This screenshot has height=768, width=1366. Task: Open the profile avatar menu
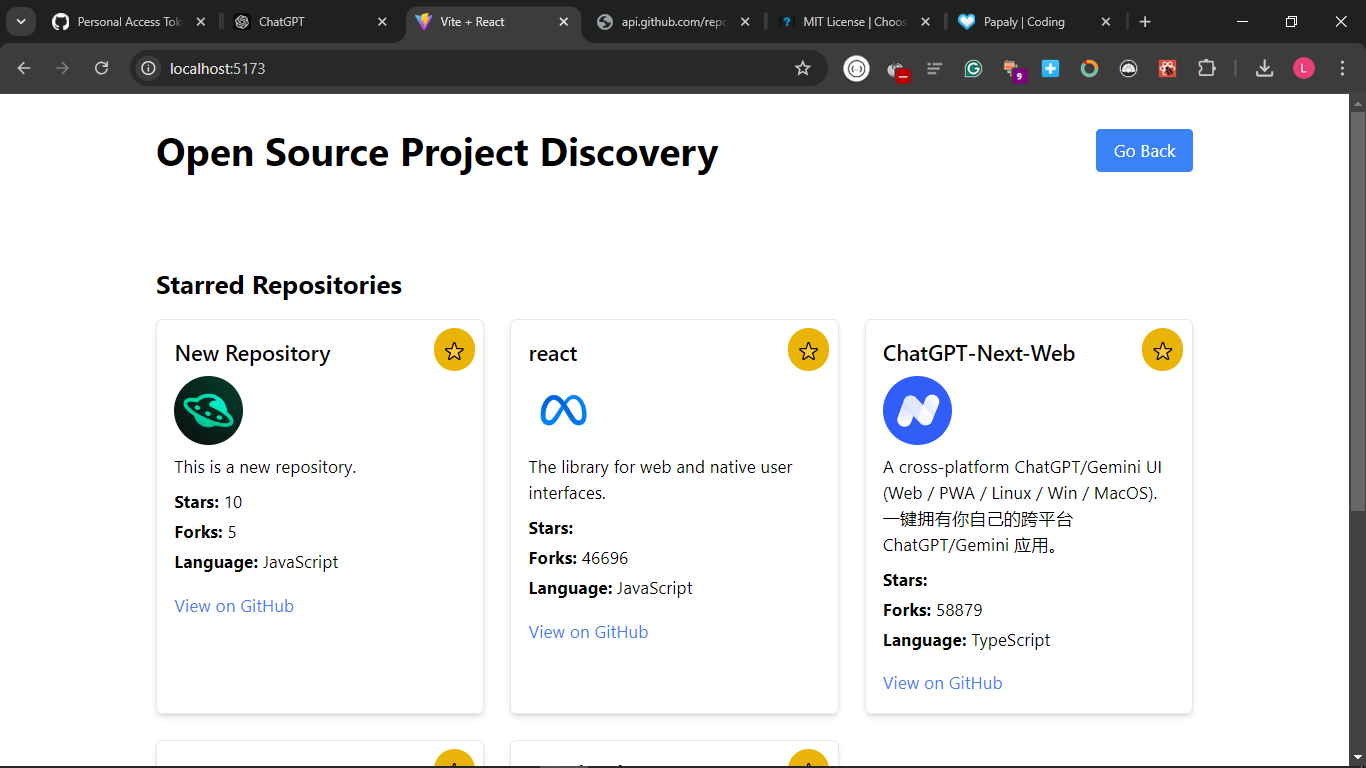(x=1303, y=68)
